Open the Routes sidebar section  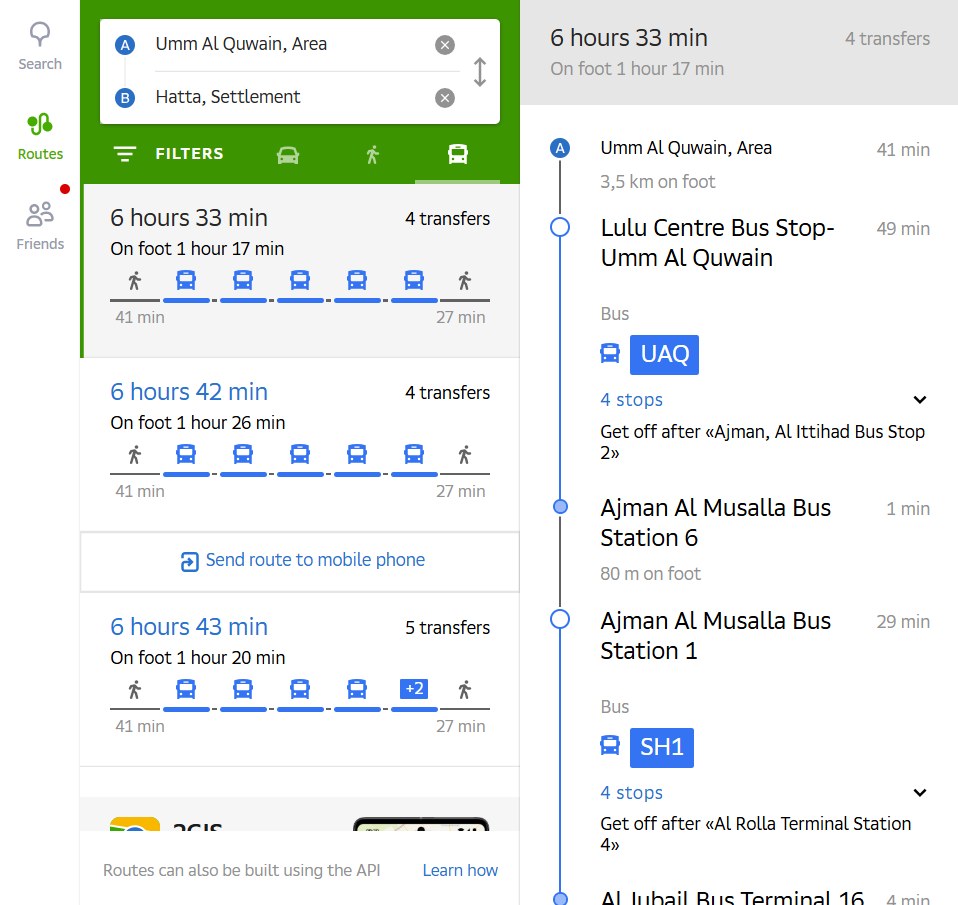[x=40, y=137]
